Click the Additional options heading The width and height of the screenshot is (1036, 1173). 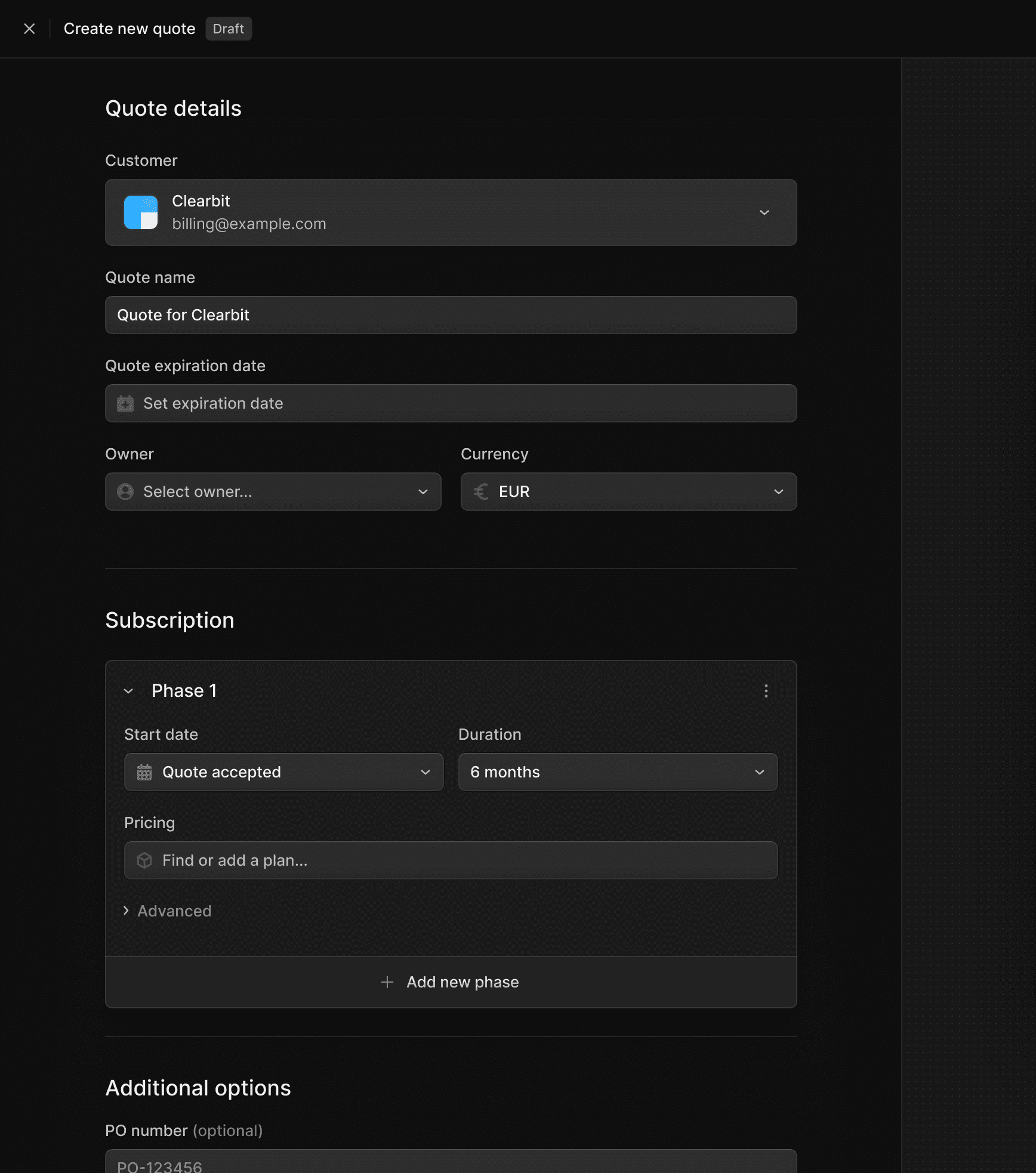click(198, 1088)
